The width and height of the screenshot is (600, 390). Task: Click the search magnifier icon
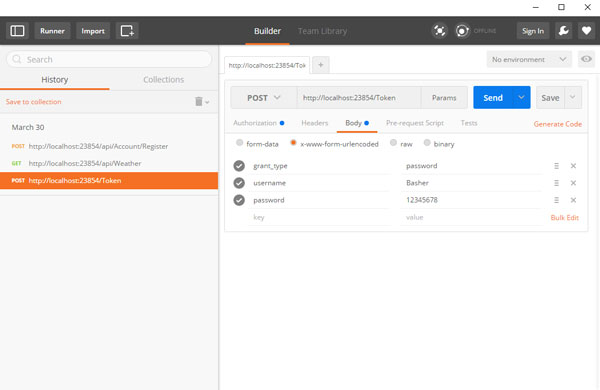pos(16,59)
